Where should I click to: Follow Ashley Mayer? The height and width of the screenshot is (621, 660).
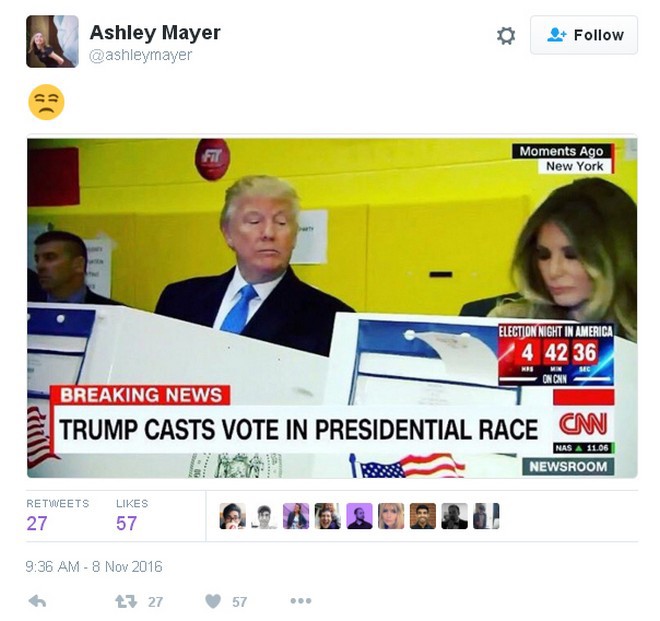584,35
